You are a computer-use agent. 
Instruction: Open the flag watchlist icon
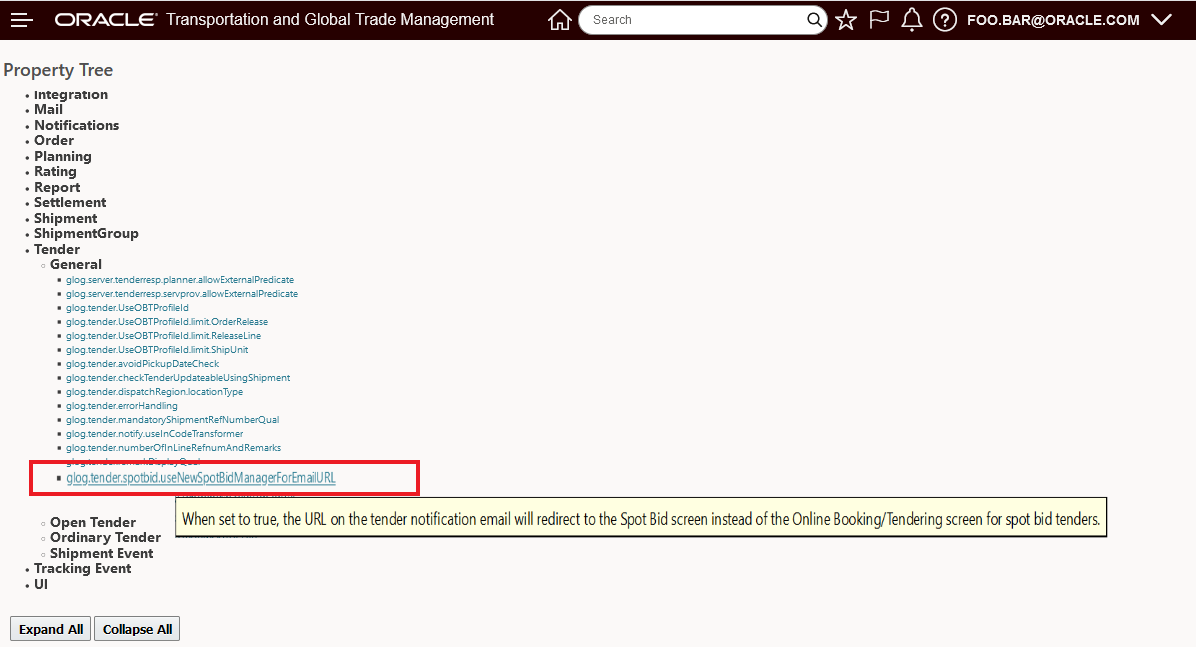[879, 19]
